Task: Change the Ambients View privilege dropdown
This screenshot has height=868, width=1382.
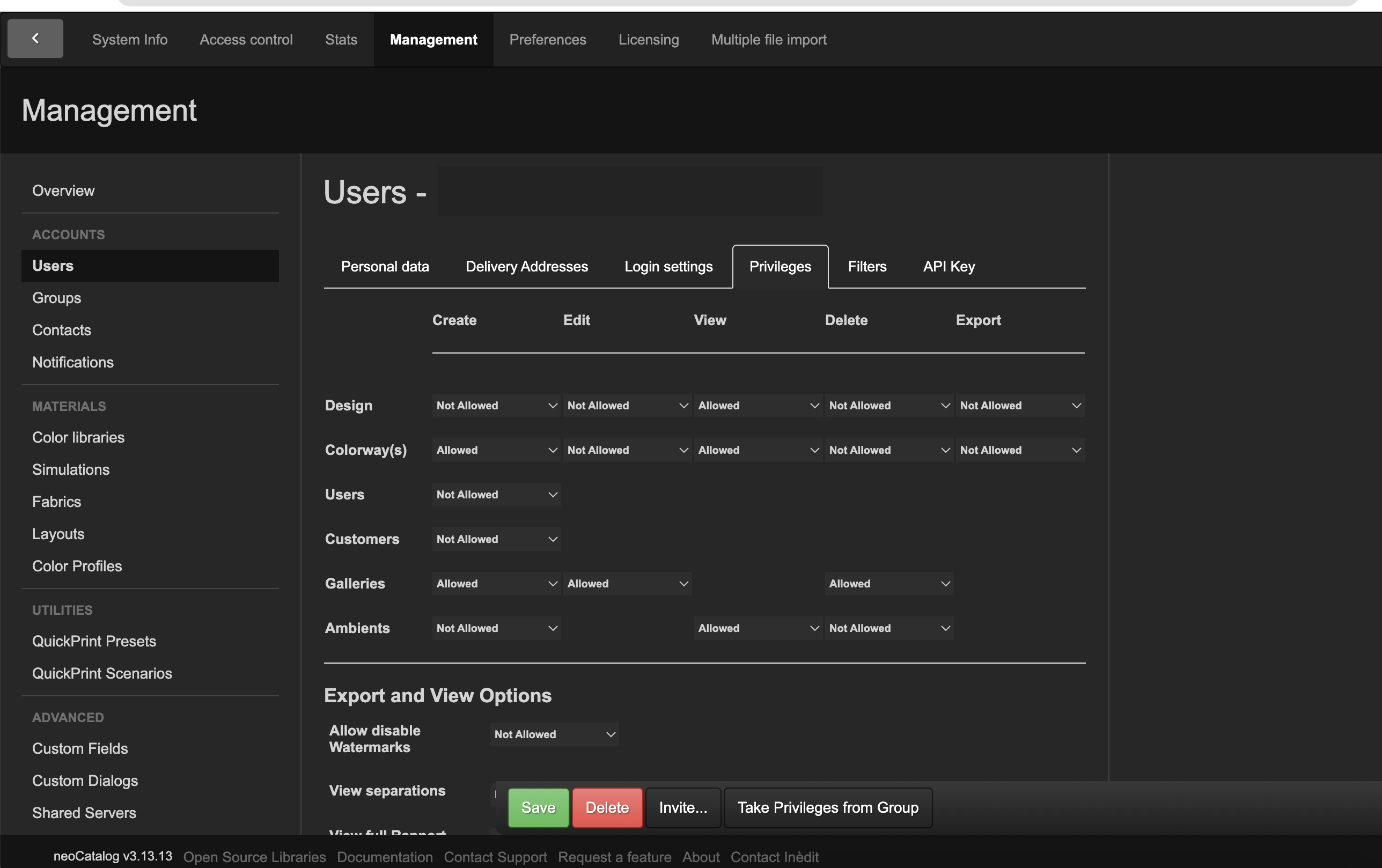Action: pyautogui.click(x=758, y=628)
